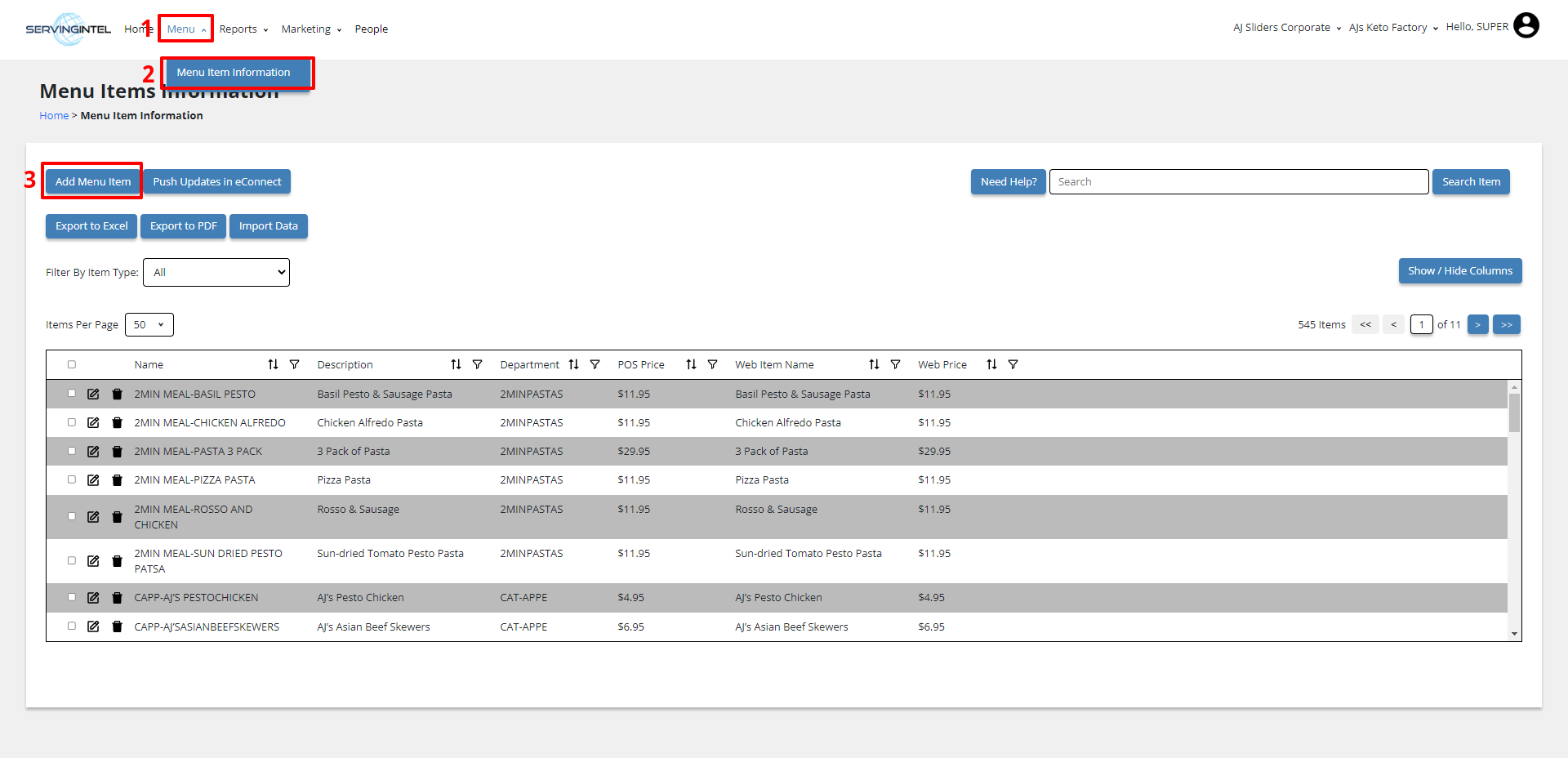Change Items Per Page dropdown value
Screen dimensions: 1568x758
pyautogui.click(x=149, y=325)
